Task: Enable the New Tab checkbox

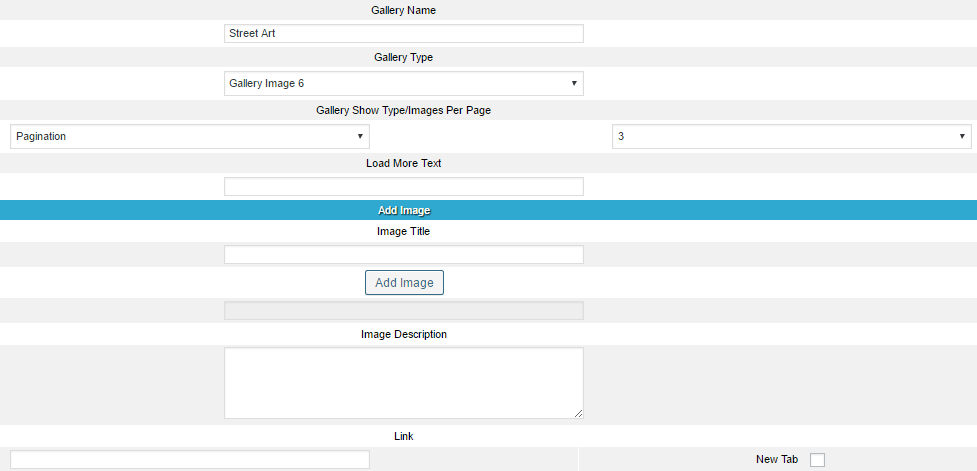Action: point(817,460)
